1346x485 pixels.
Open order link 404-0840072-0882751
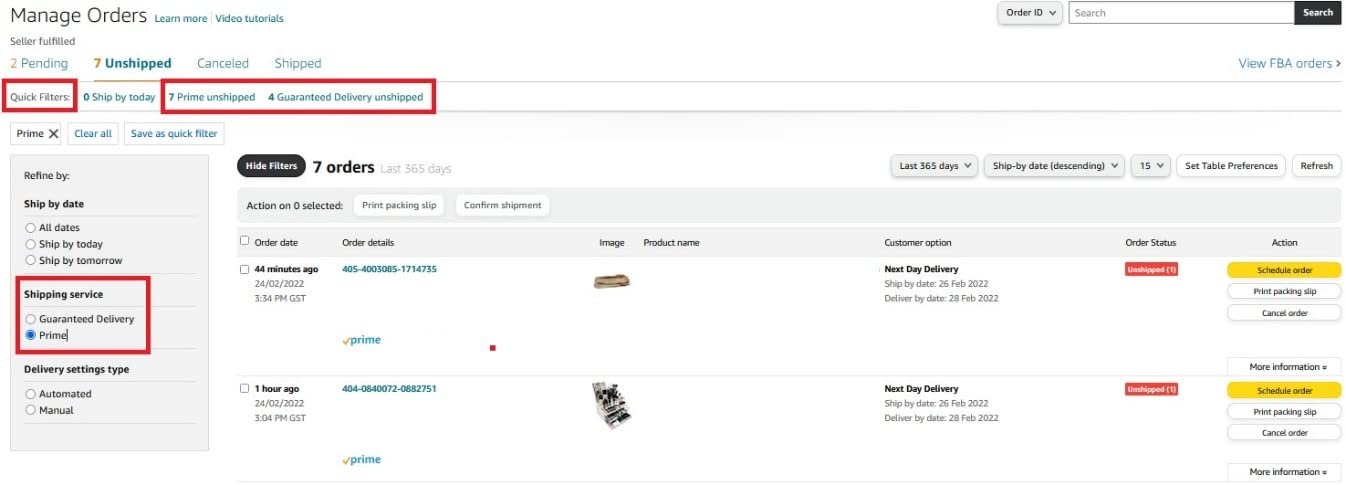[x=389, y=389]
